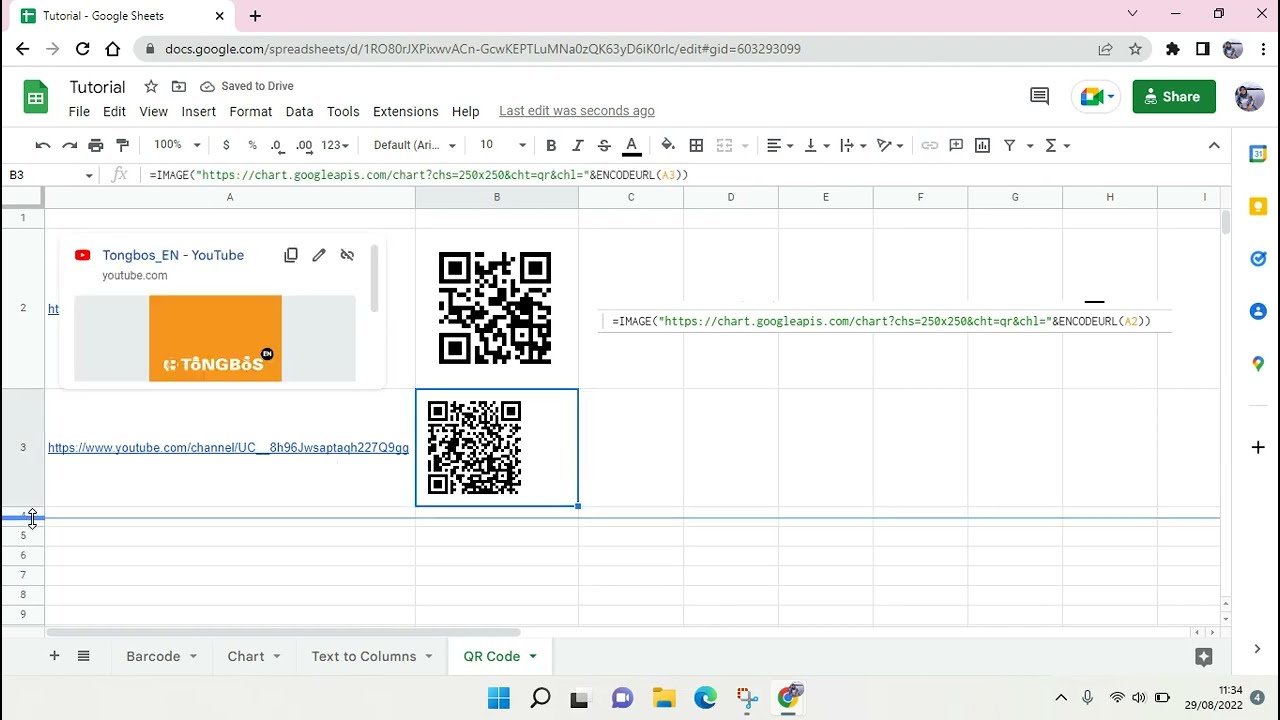Open the font size dropdown
The height and width of the screenshot is (720, 1280).
pyautogui.click(x=502, y=145)
